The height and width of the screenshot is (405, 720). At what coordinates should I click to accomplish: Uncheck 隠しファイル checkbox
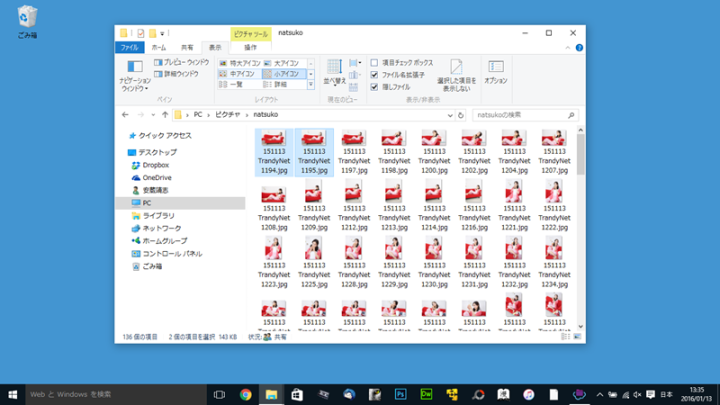(x=374, y=87)
